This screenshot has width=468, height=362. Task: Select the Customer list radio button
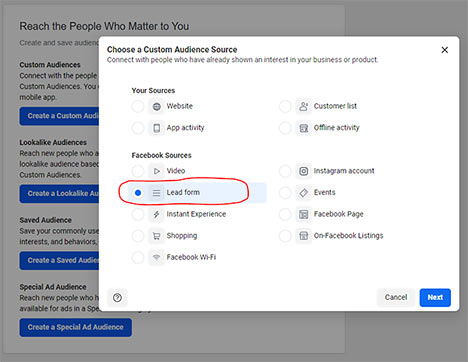coord(285,106)
